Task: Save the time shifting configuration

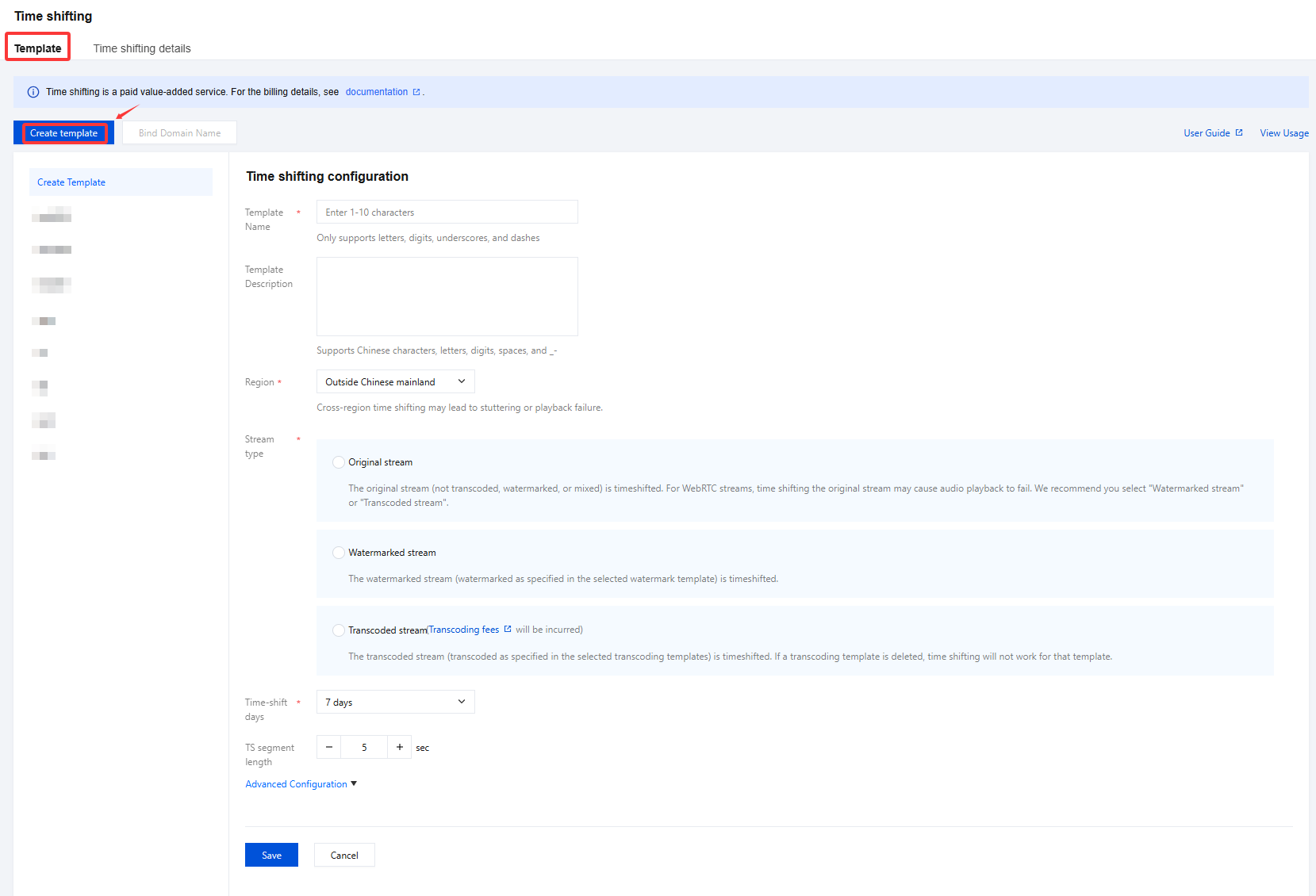Action: [271, 855]
